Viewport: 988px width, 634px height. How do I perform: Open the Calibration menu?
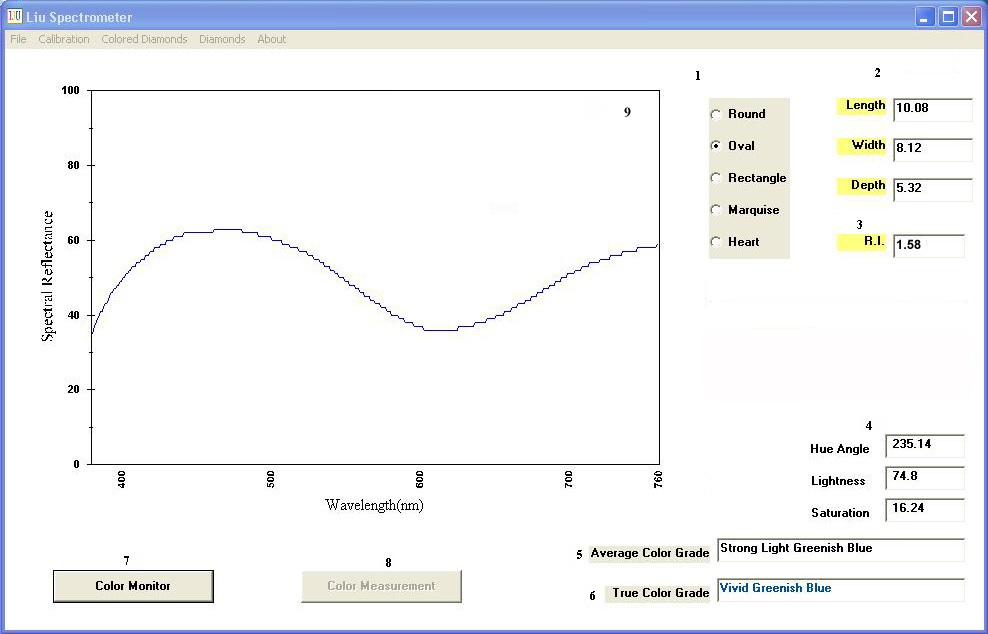pos(64,39)
